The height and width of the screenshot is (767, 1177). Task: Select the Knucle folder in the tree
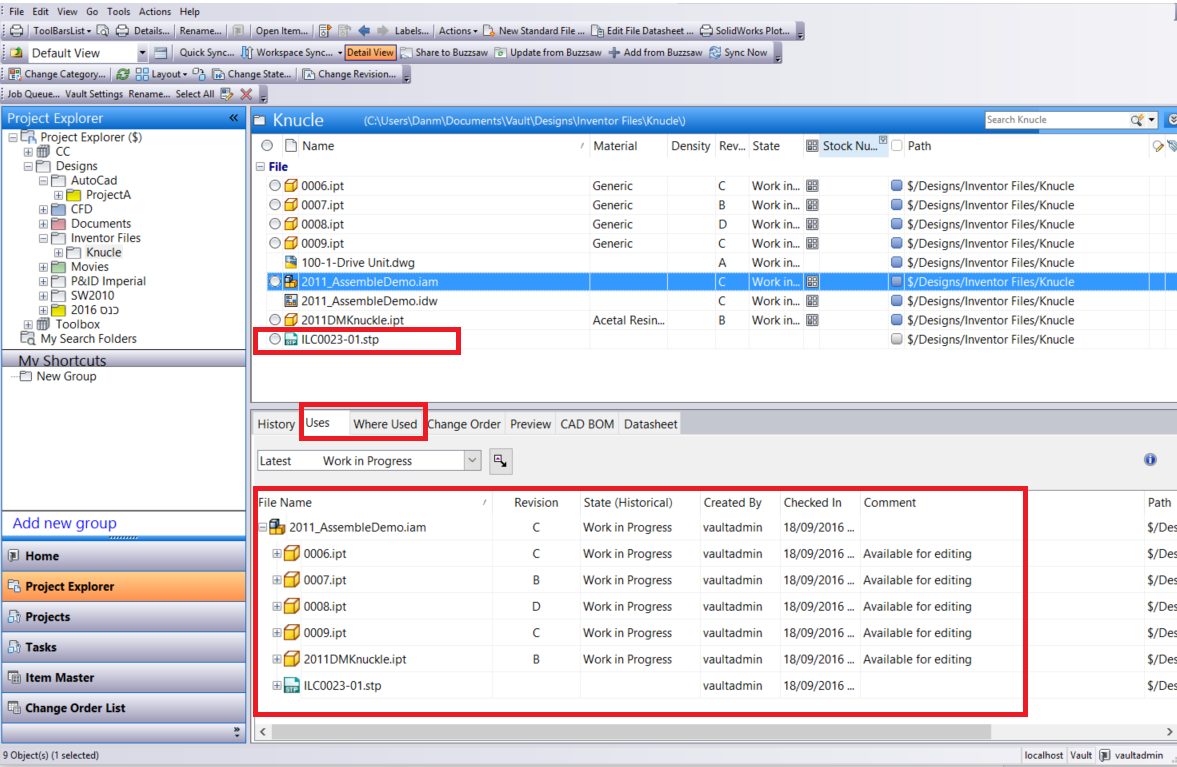pyautogui.click(x=104, y=253)
